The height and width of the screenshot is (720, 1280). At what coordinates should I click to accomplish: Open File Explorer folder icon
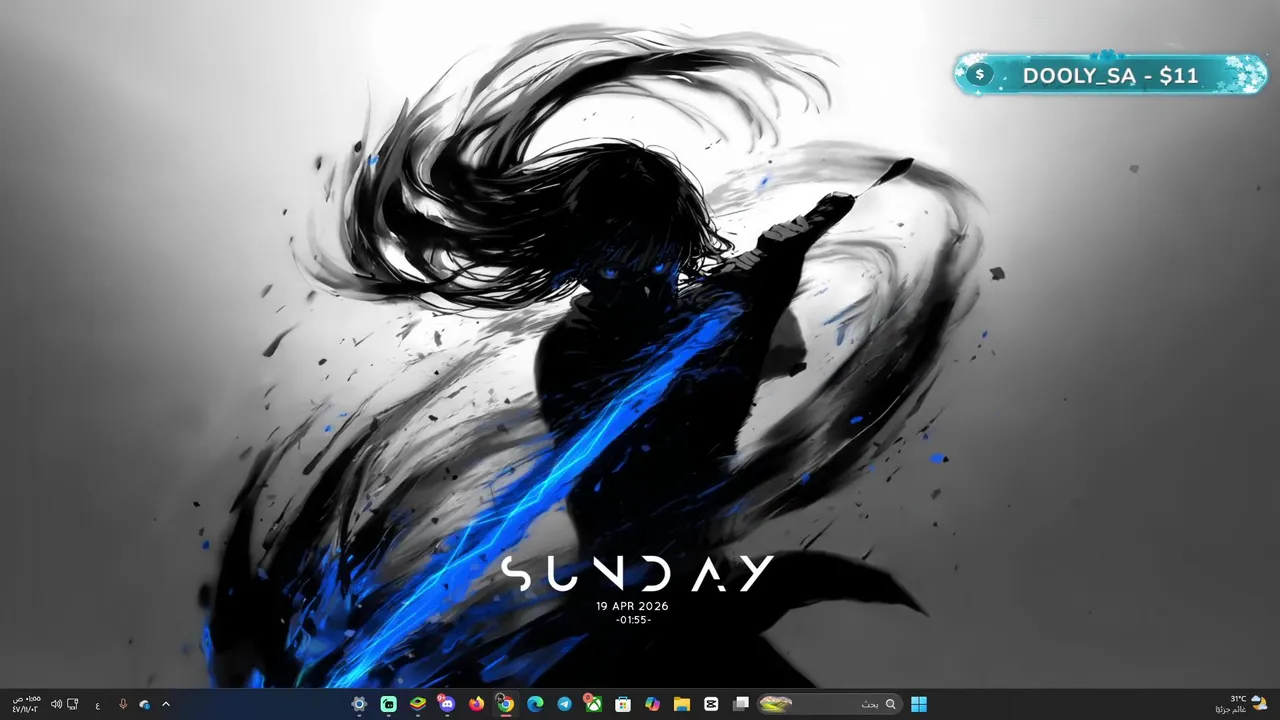(x=682, y=704)
